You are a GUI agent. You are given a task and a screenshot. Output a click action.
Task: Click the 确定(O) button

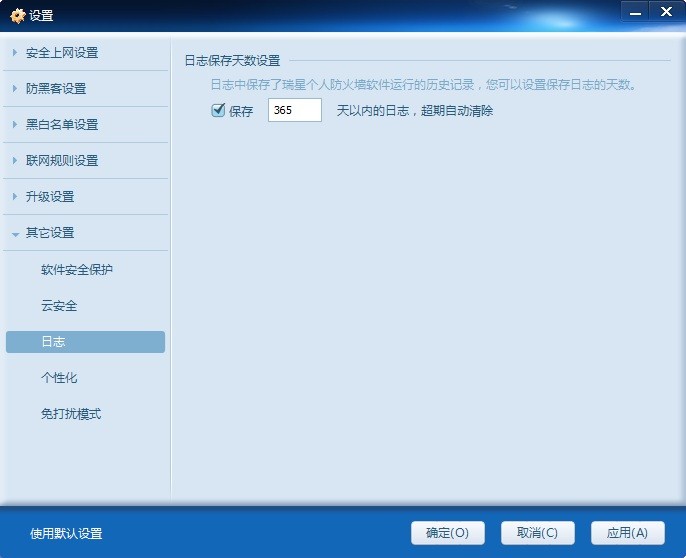click(448, 533)
